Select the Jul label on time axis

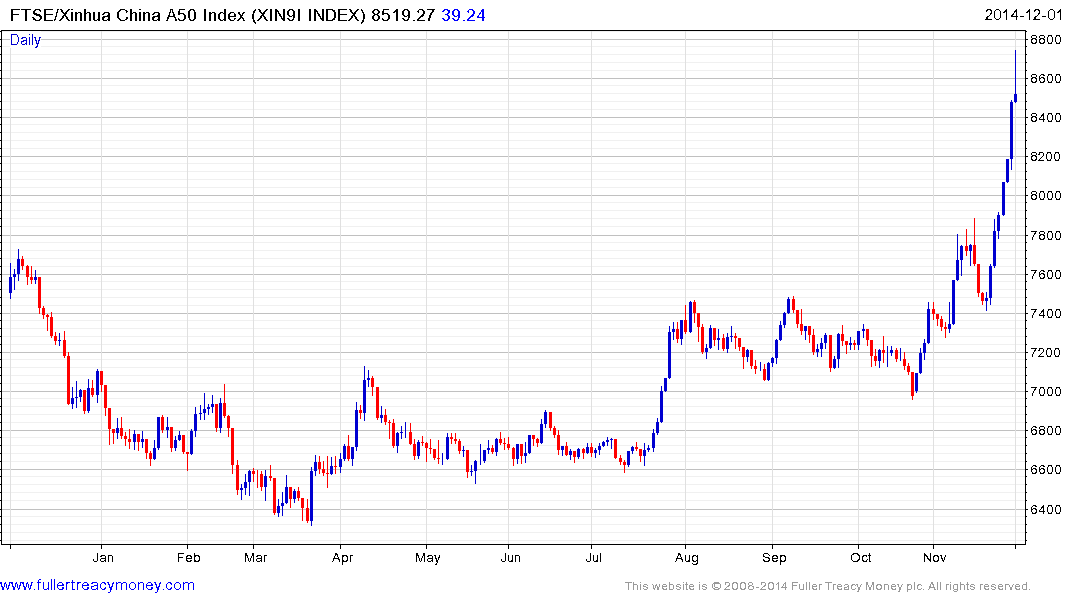coord(593,557)
